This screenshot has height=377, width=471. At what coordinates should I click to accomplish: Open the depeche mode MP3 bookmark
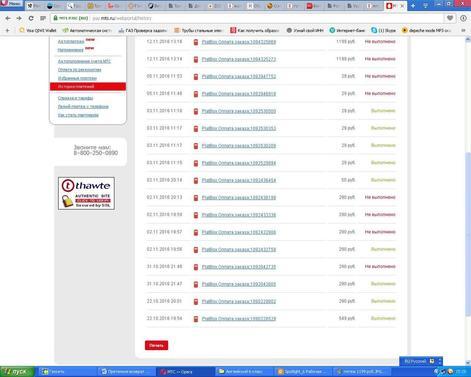click(x=426, y=30)
